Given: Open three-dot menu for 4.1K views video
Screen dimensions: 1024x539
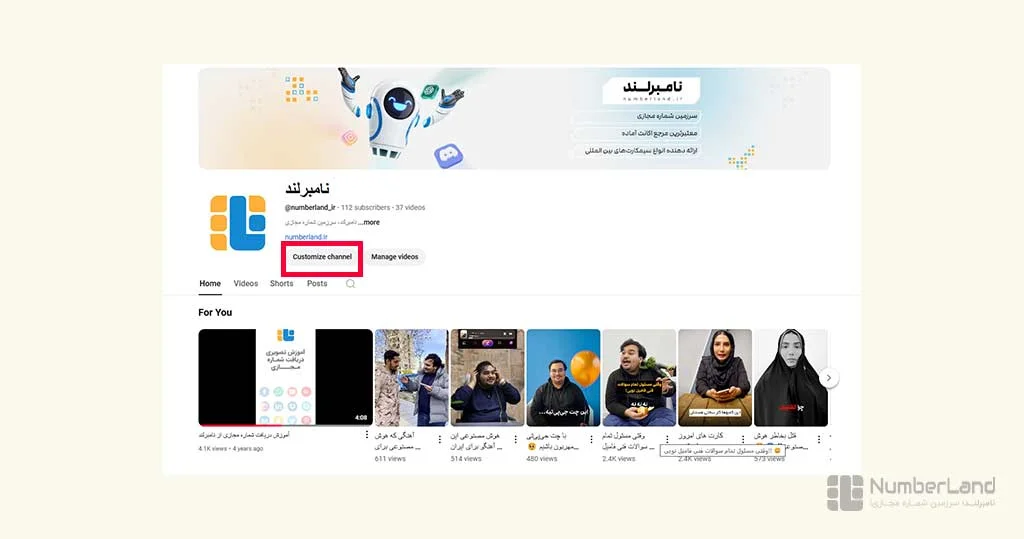Looking at the screenshot, I should tap(366, 434).
